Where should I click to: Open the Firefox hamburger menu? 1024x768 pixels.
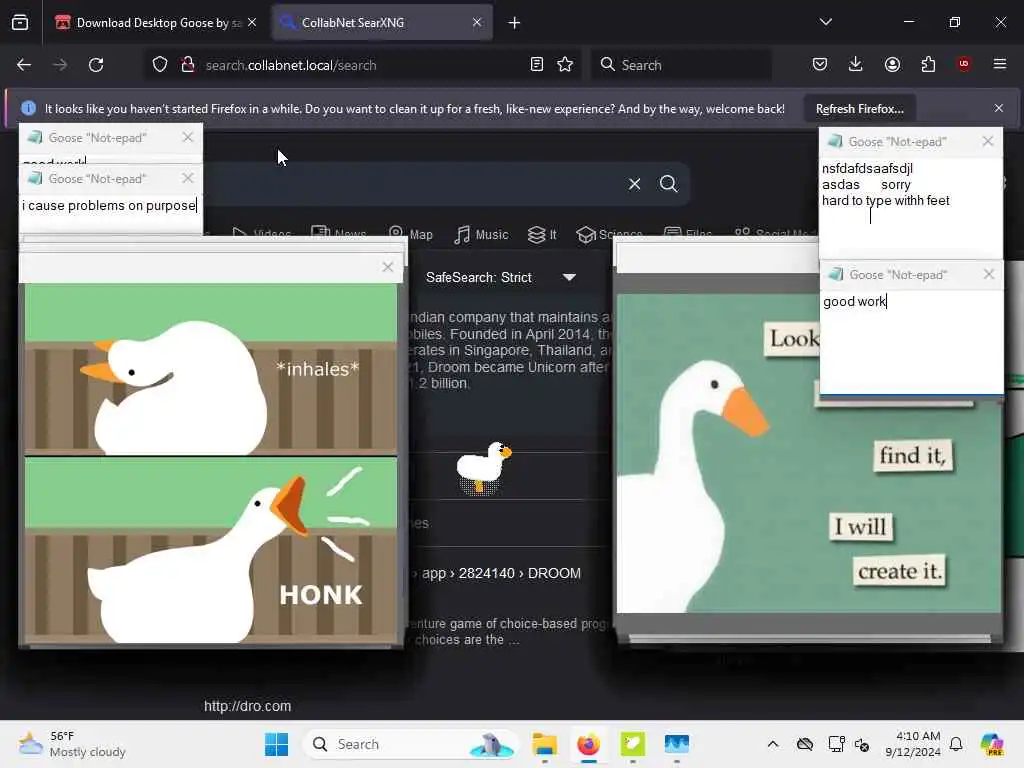999,64
